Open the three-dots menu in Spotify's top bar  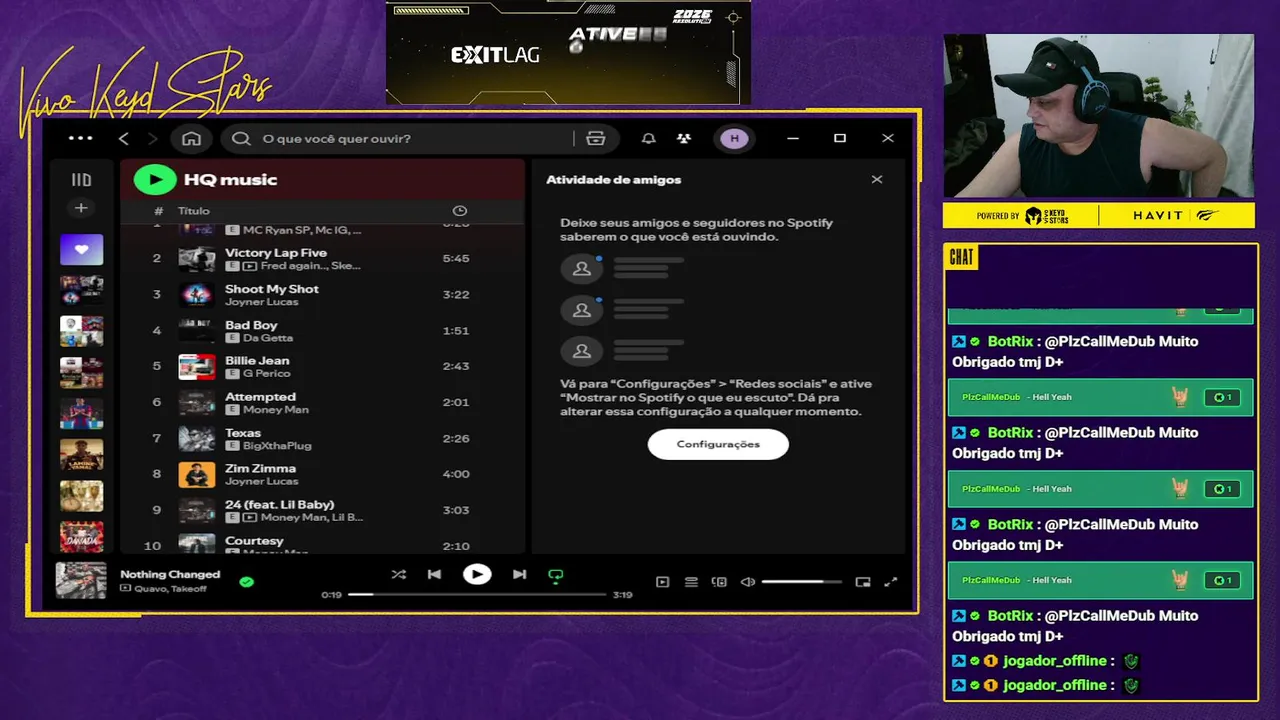[x=80, y=138]
